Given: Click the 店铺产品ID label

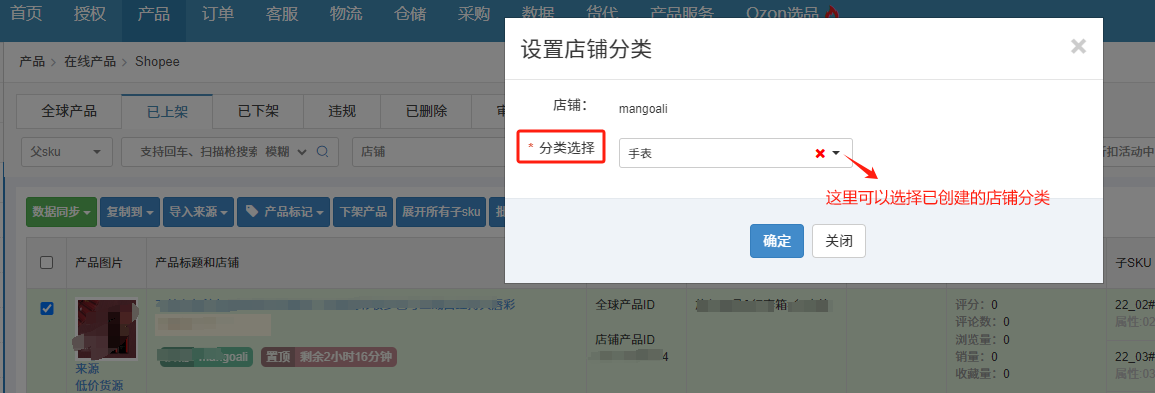Looking at the screenshot, I should 625,339.
